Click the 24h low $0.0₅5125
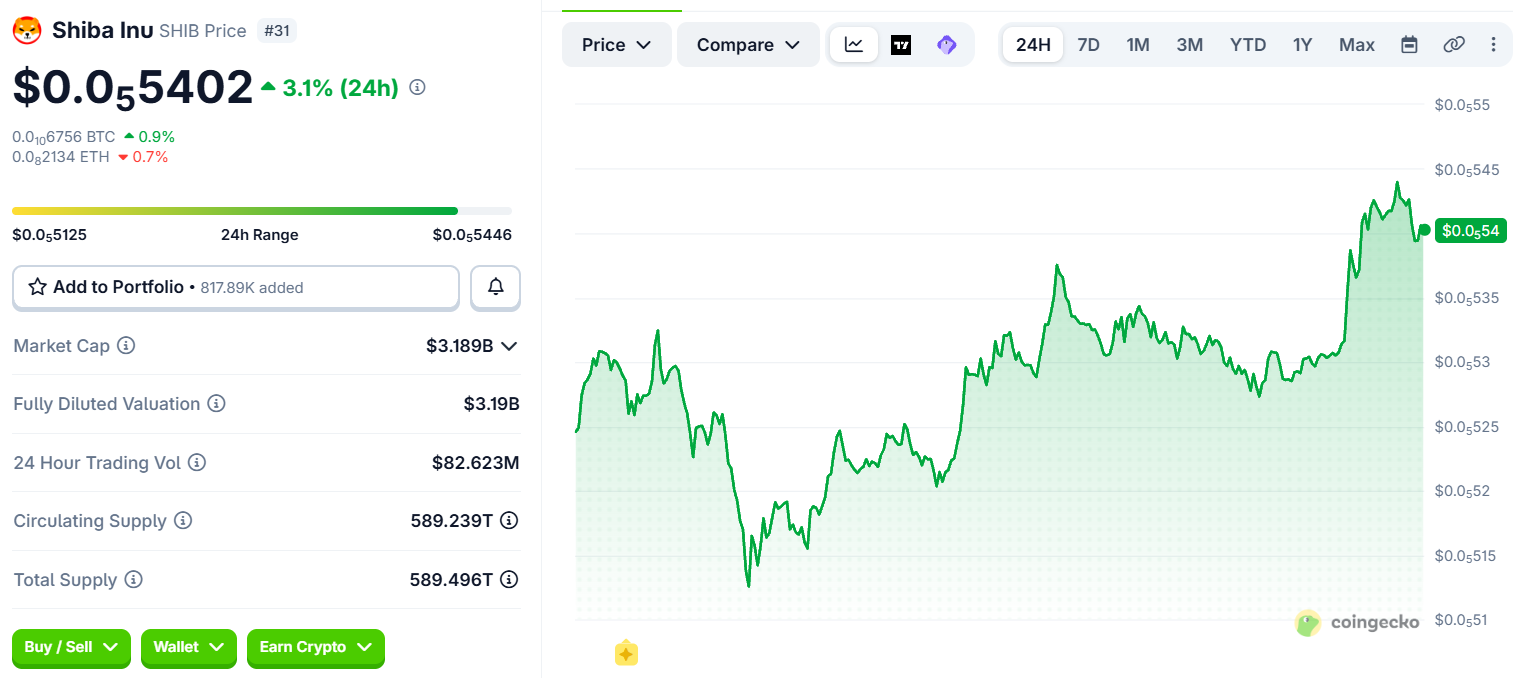This screenshot has width=1530, height=678. (49, 235)
